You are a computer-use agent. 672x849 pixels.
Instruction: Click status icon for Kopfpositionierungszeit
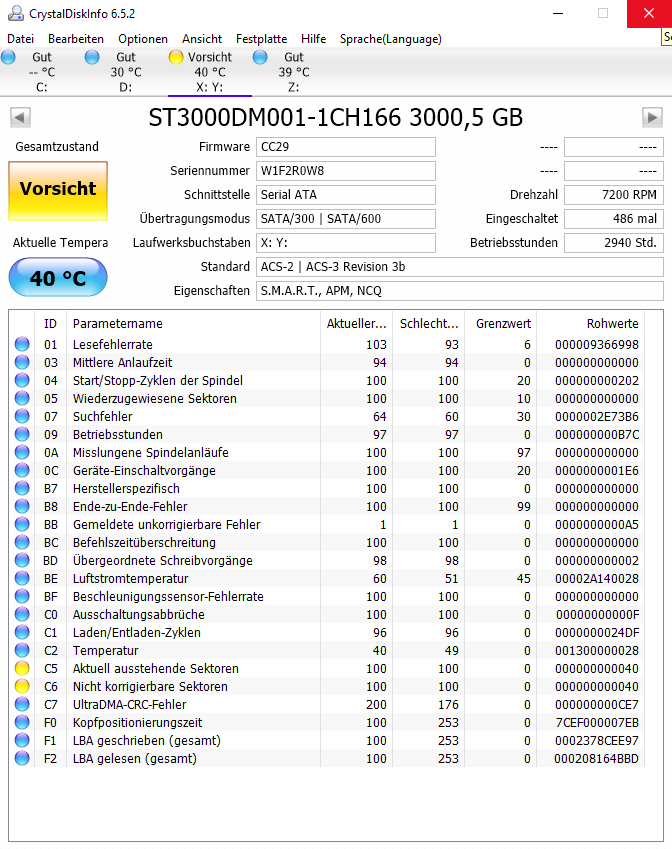coord(22,722)
